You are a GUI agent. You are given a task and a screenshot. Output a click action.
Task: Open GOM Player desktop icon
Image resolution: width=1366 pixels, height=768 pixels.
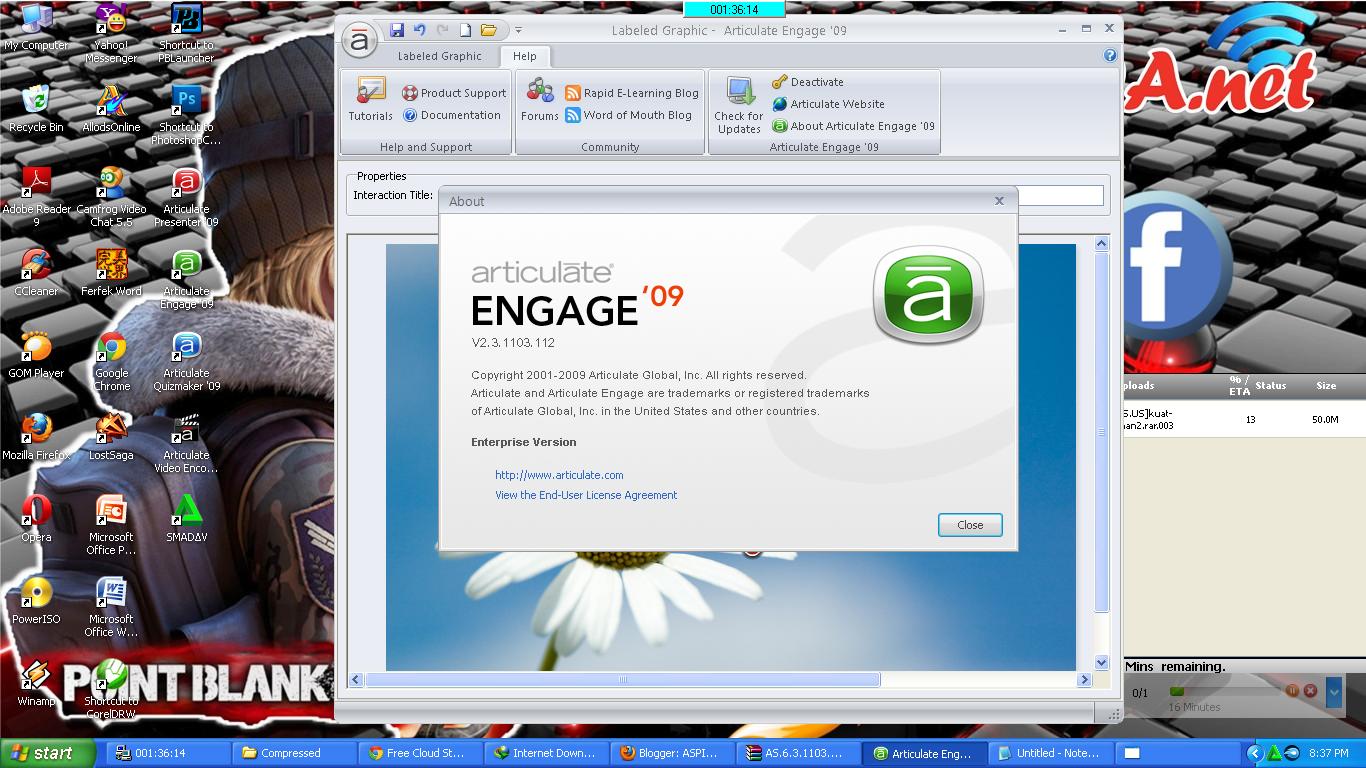pos(36,354)
